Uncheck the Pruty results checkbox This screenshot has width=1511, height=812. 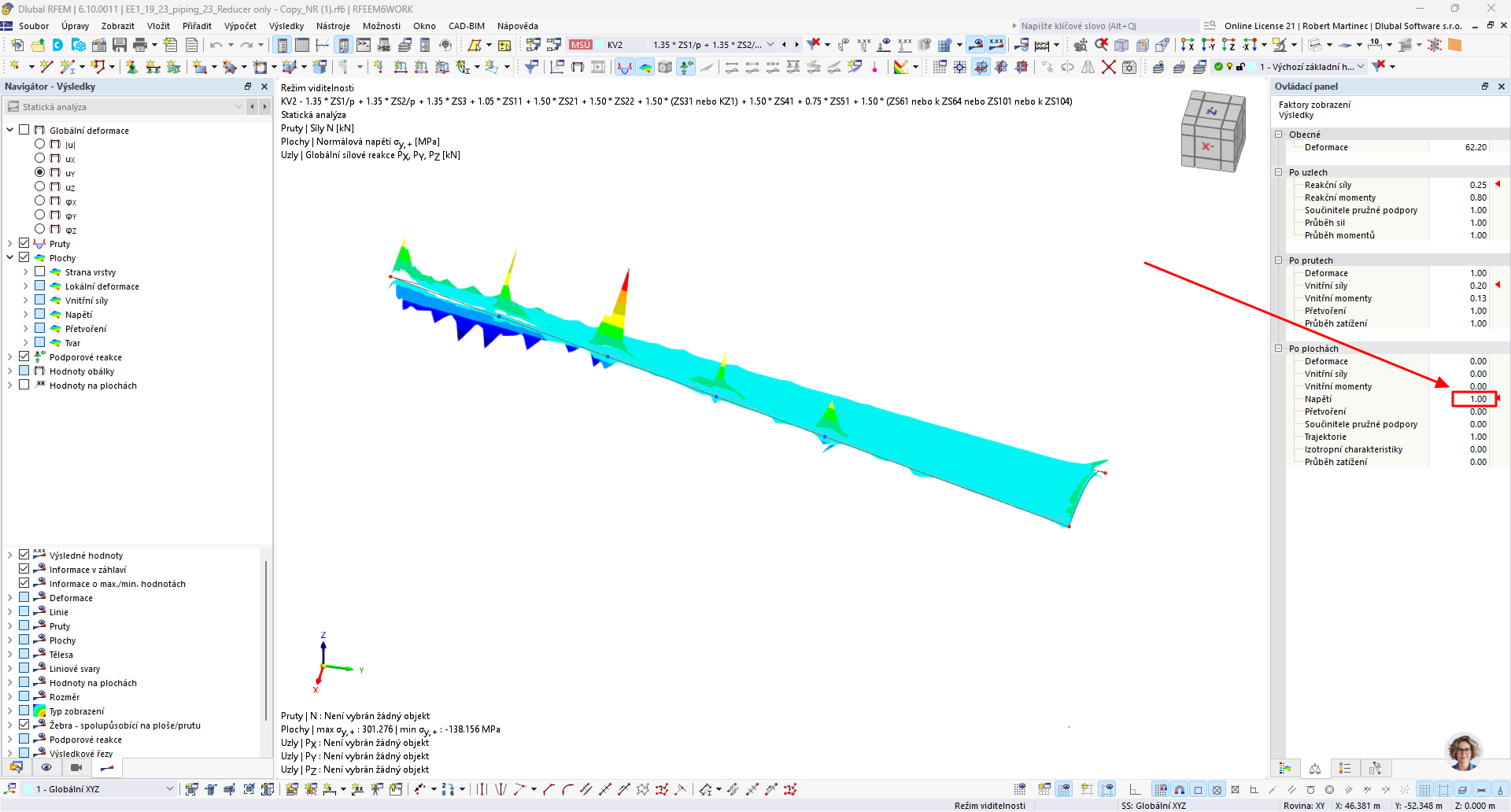pos(24,243)
